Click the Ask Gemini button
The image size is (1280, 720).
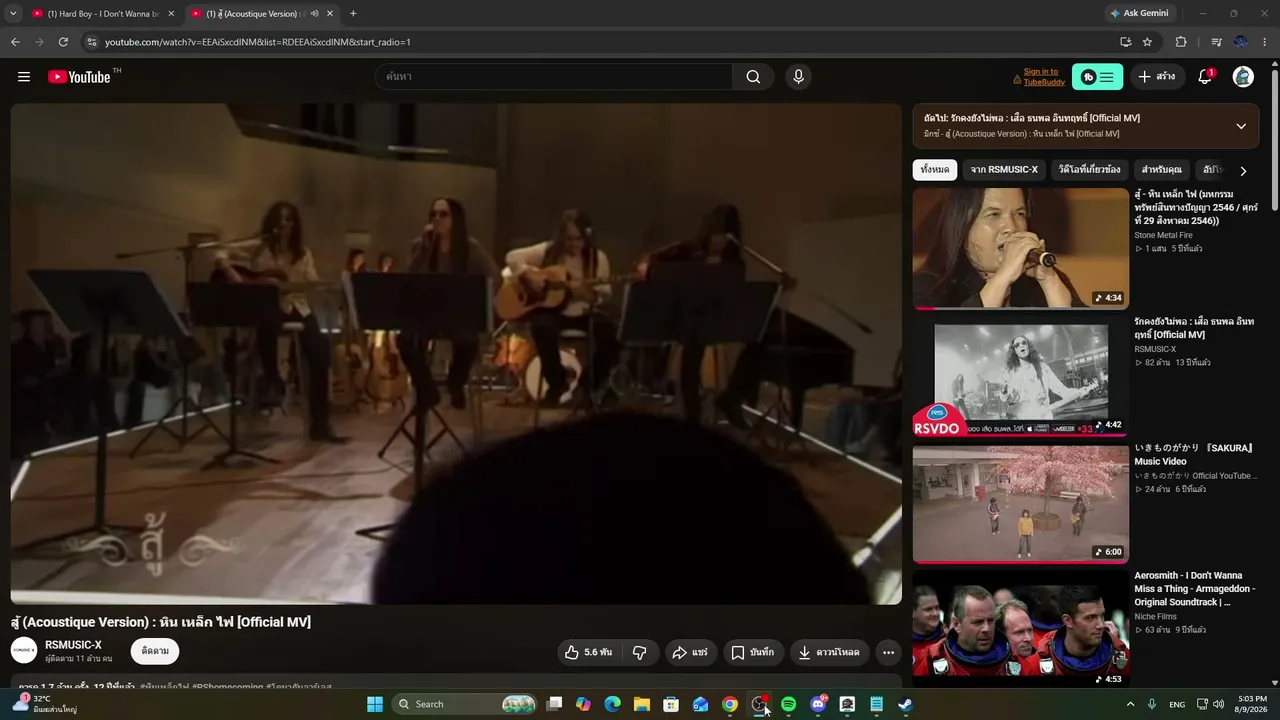pyautogui.click(x=1139, y=14)
